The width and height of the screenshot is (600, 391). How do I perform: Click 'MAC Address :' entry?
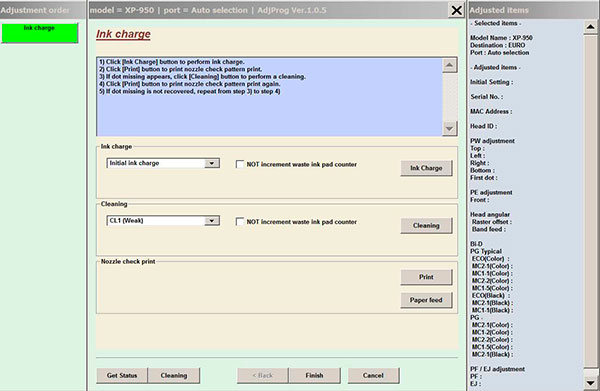491,111
